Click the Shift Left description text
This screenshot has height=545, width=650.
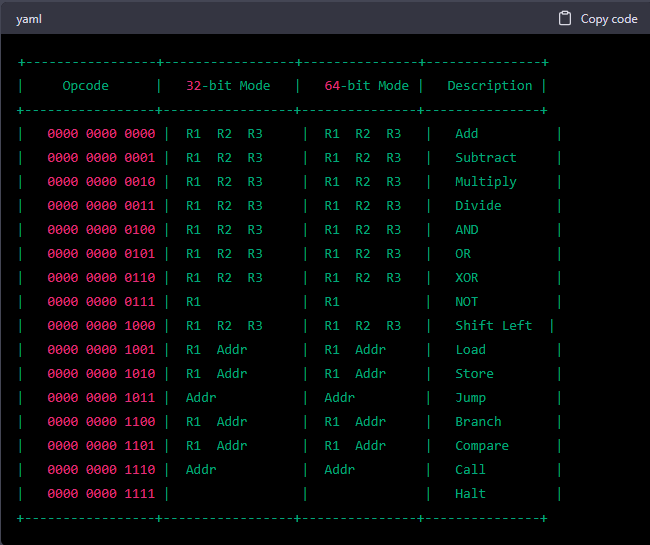493,326
